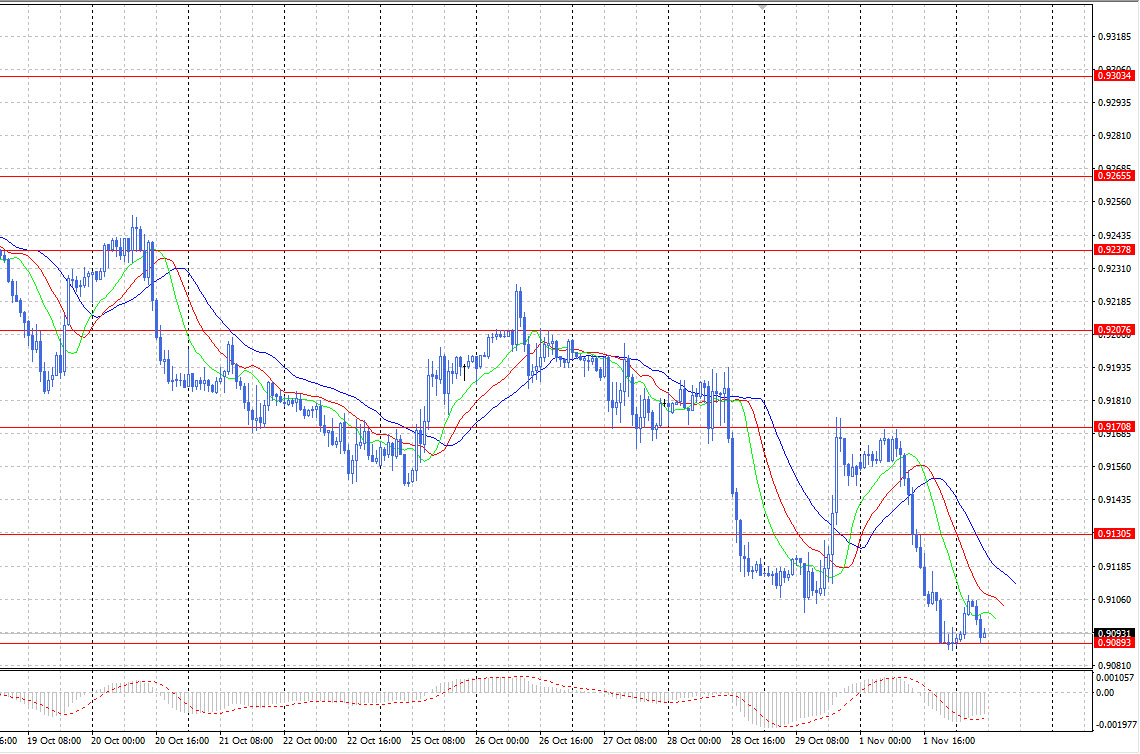Click the 28 Oct 16:00 time label

758,741
